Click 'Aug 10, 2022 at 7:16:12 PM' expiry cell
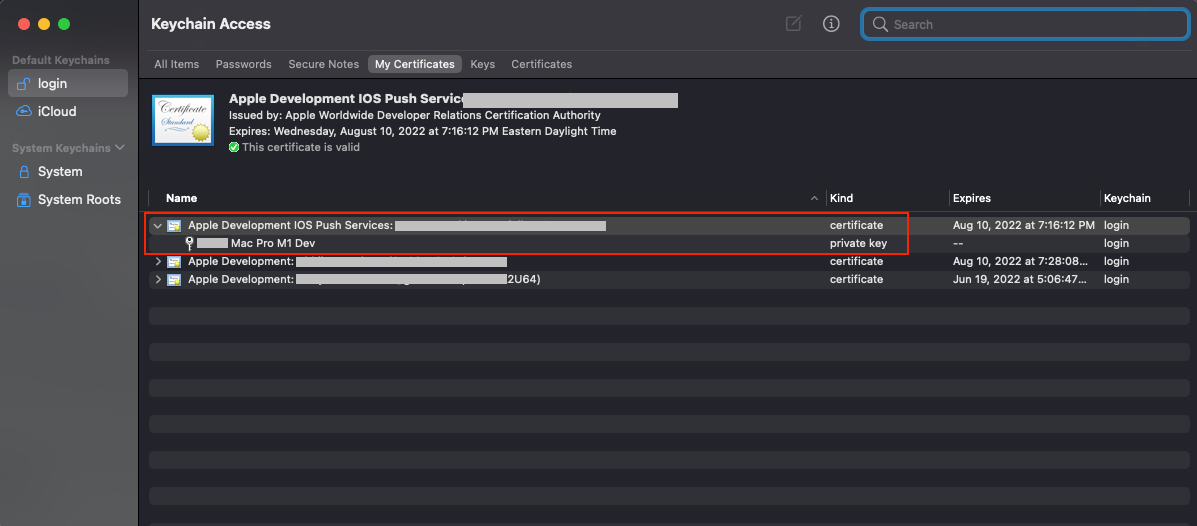This screenshot has height=526, width=1197. tap(1024, 226)
